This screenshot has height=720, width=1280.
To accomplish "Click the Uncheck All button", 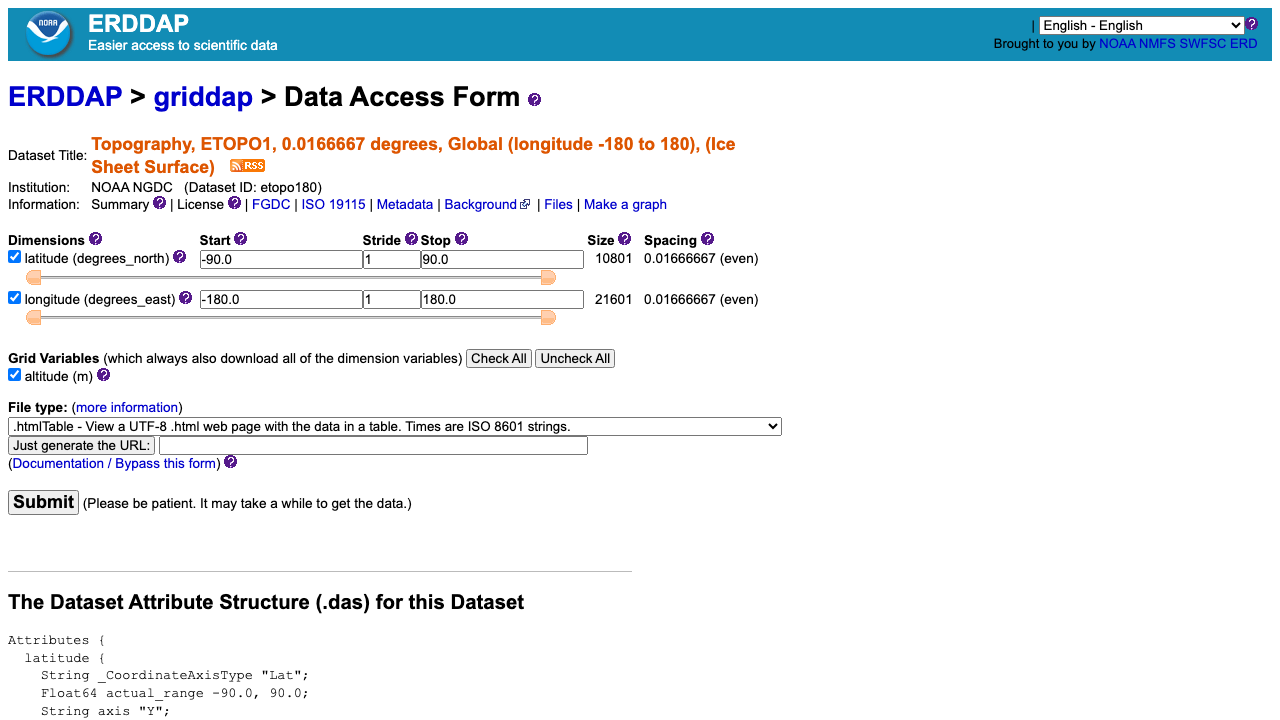I will point(575,358).
